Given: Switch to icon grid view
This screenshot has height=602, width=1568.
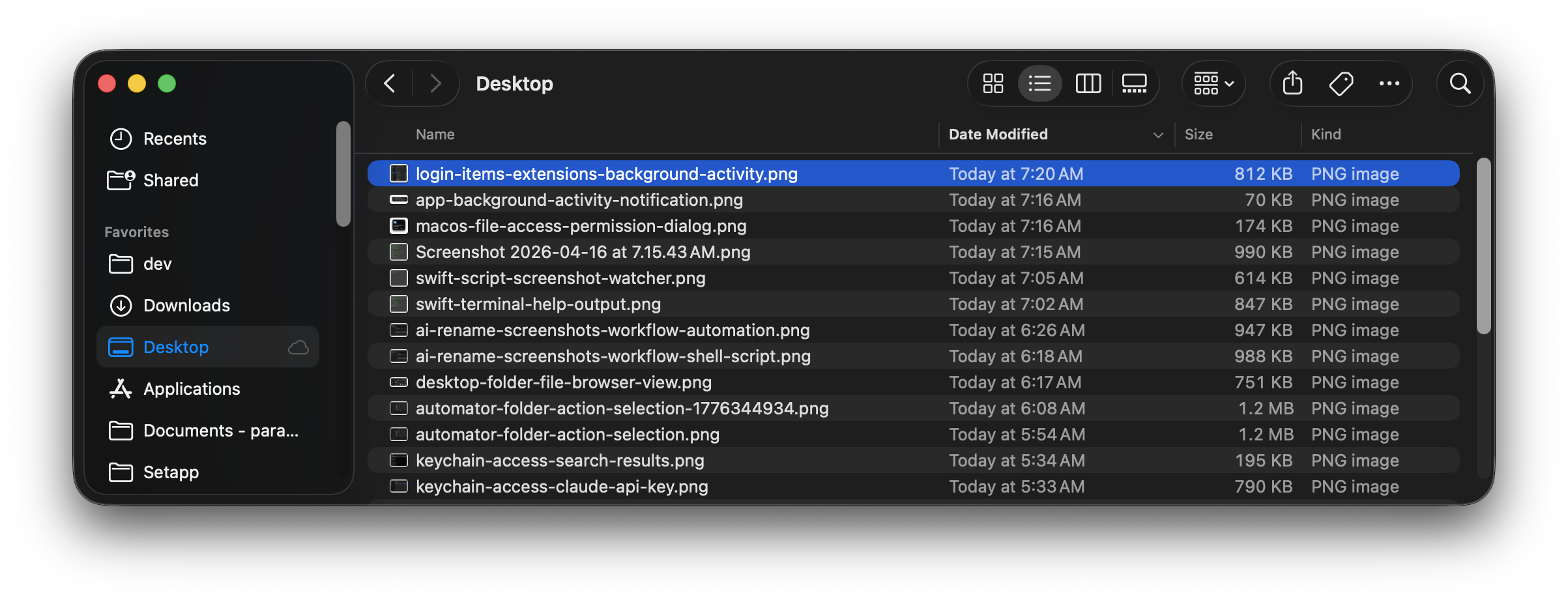Looking at the screenshot, I should pyautogui.click(x=993, y=83).
